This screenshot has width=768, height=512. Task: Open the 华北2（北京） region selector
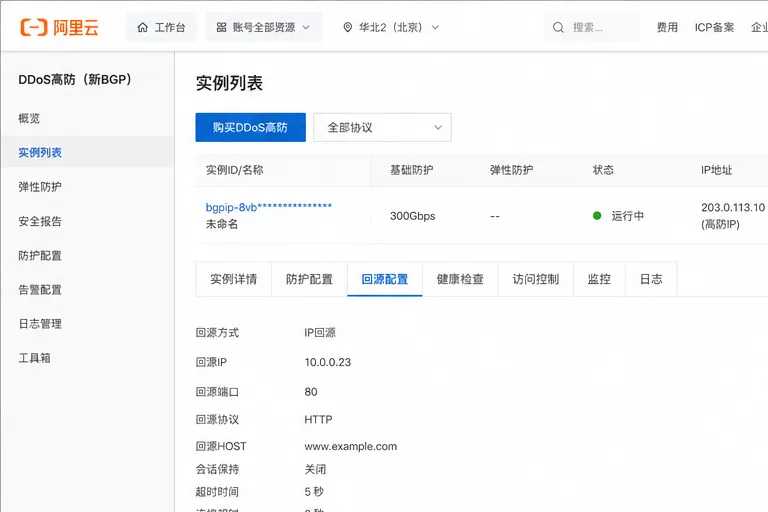pos(391,27)
